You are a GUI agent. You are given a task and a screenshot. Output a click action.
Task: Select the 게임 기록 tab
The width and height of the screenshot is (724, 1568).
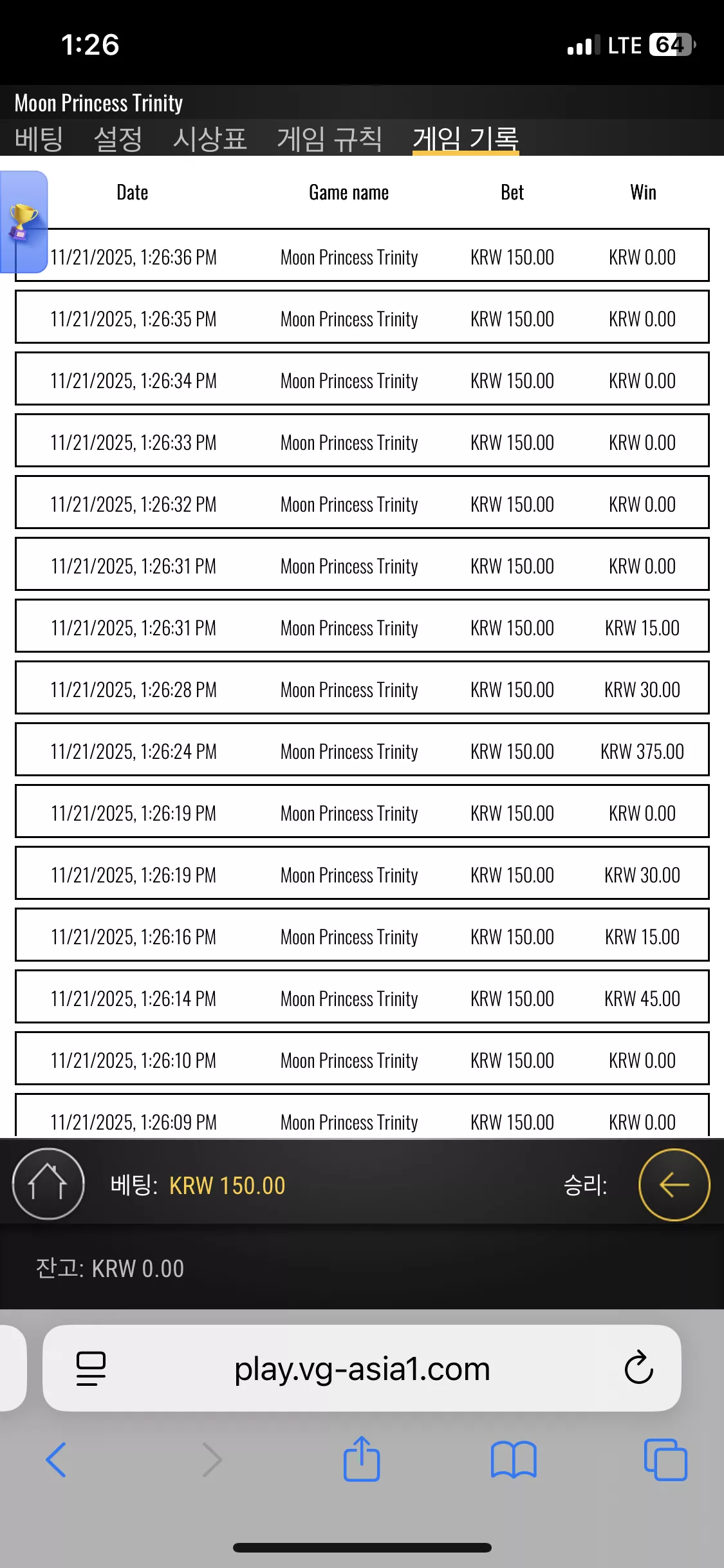tap(465, 138)
